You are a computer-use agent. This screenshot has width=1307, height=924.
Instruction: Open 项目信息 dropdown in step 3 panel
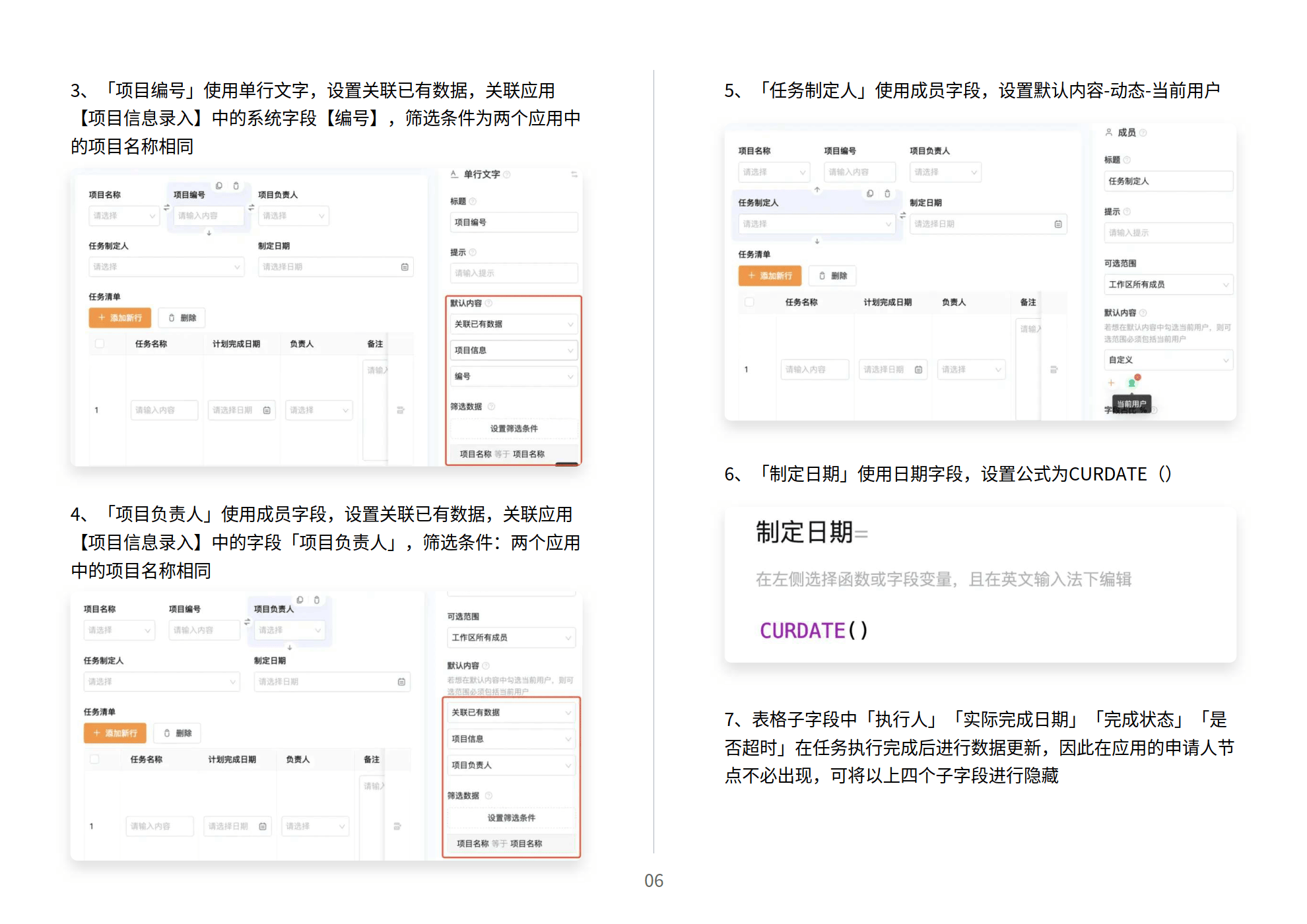coord(514,350)
